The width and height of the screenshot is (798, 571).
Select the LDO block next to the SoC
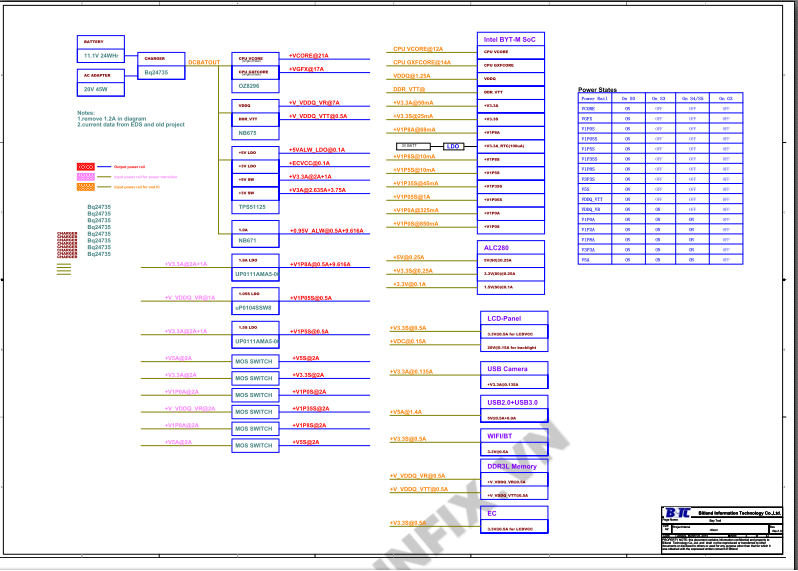(453, 146)
